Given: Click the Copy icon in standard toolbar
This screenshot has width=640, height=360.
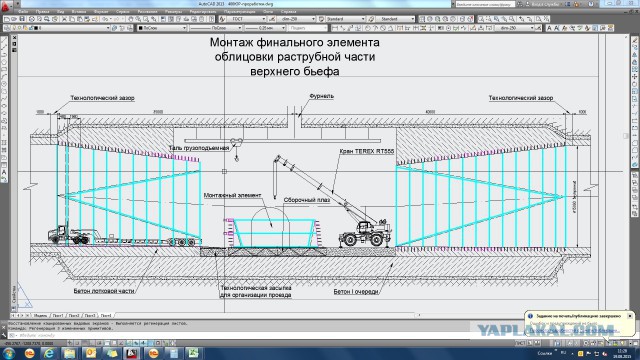Looking at the screenshot, I should 72,19.
